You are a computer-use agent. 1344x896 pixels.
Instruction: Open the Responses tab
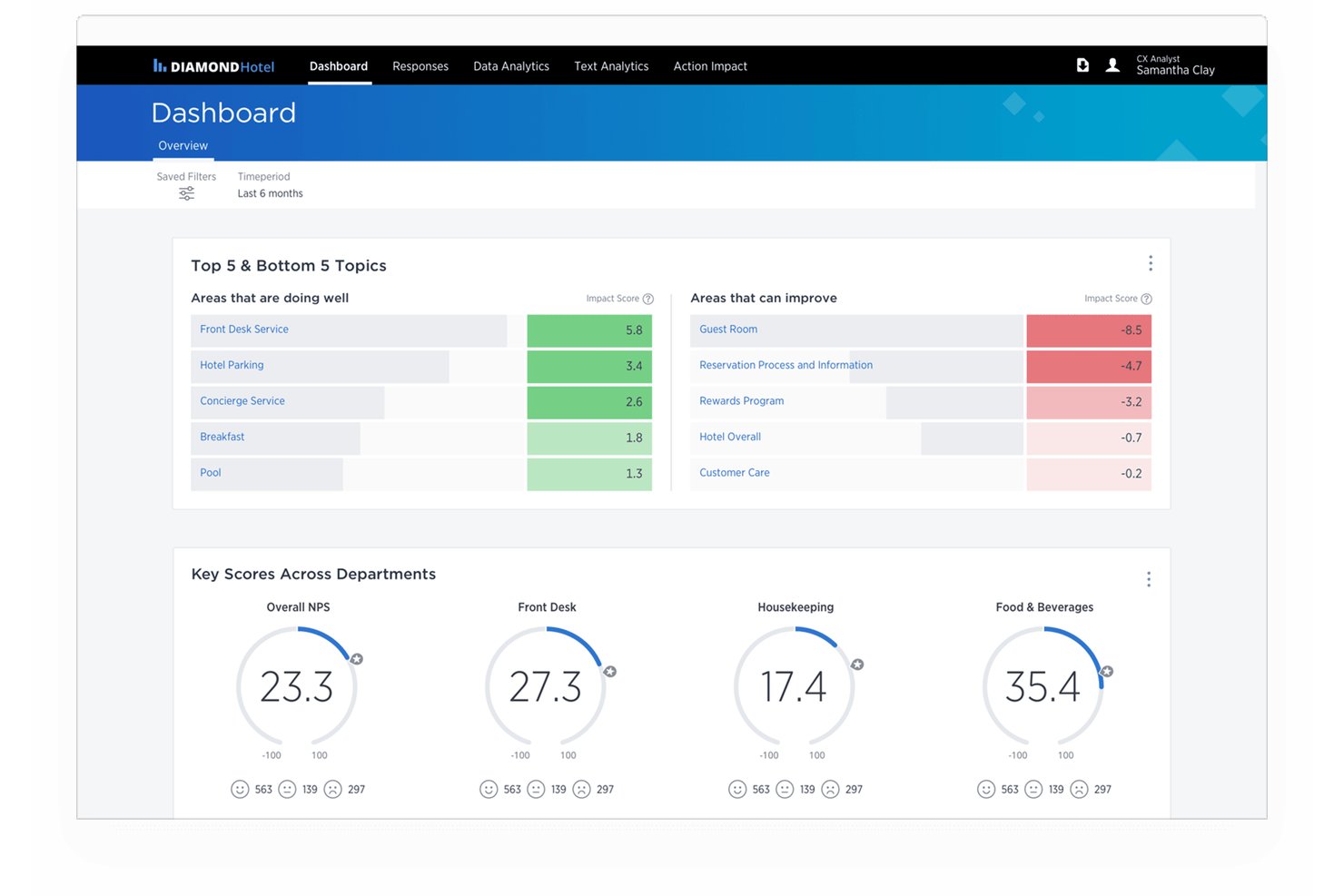pos(420,66)
